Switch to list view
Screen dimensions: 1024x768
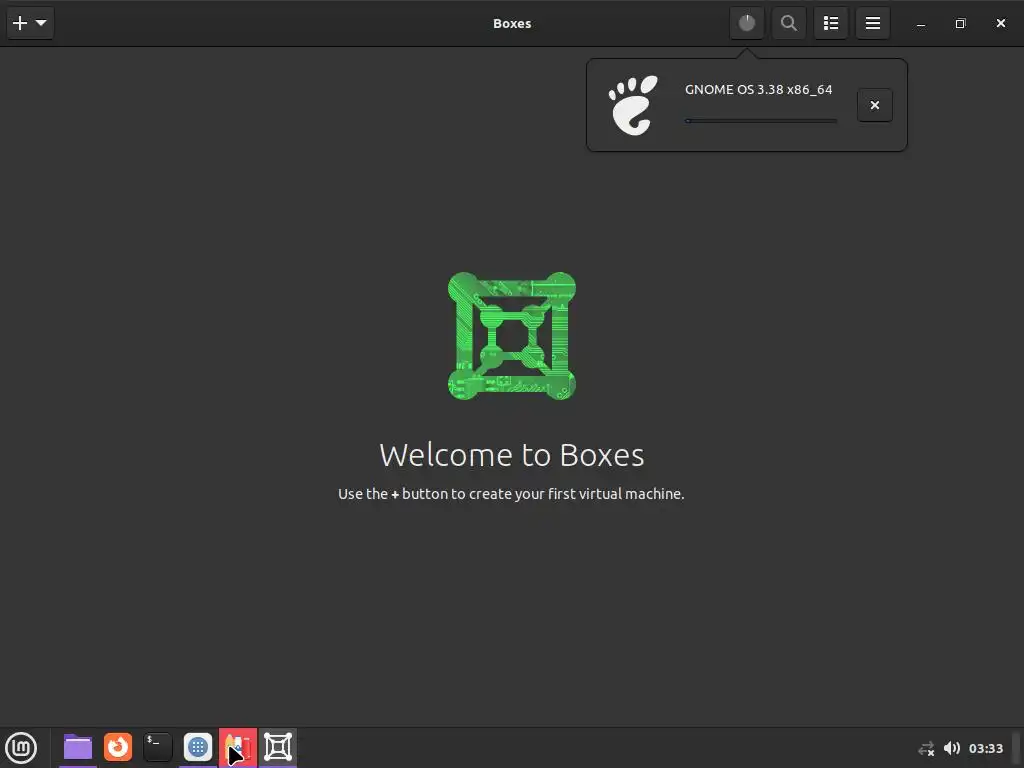pos(831,24)
